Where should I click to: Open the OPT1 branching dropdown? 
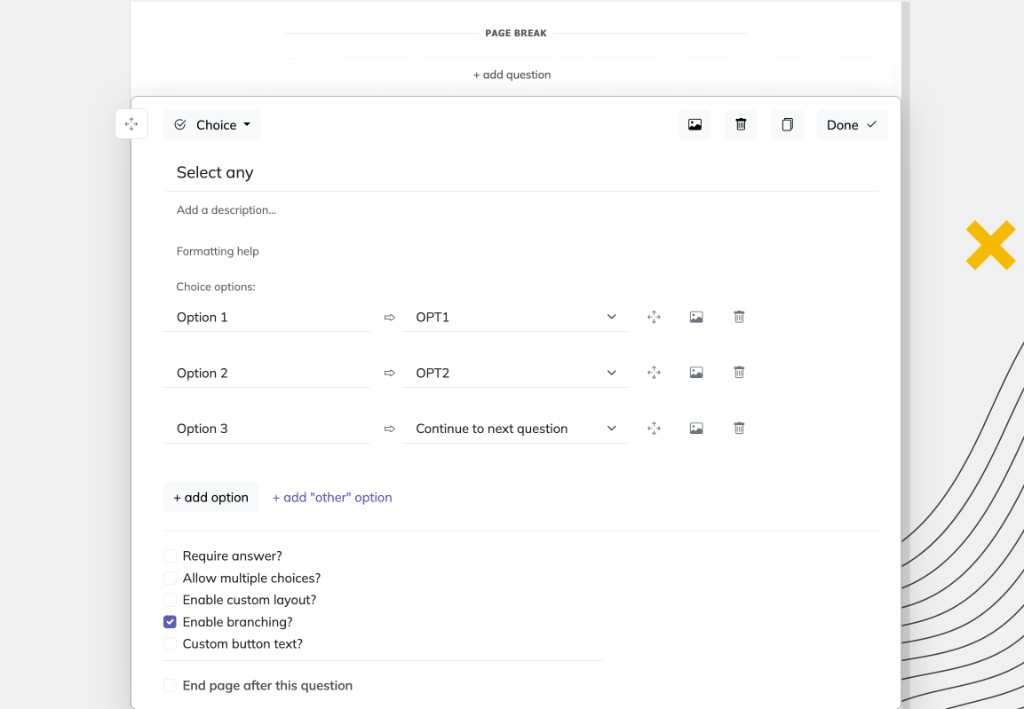515,317
